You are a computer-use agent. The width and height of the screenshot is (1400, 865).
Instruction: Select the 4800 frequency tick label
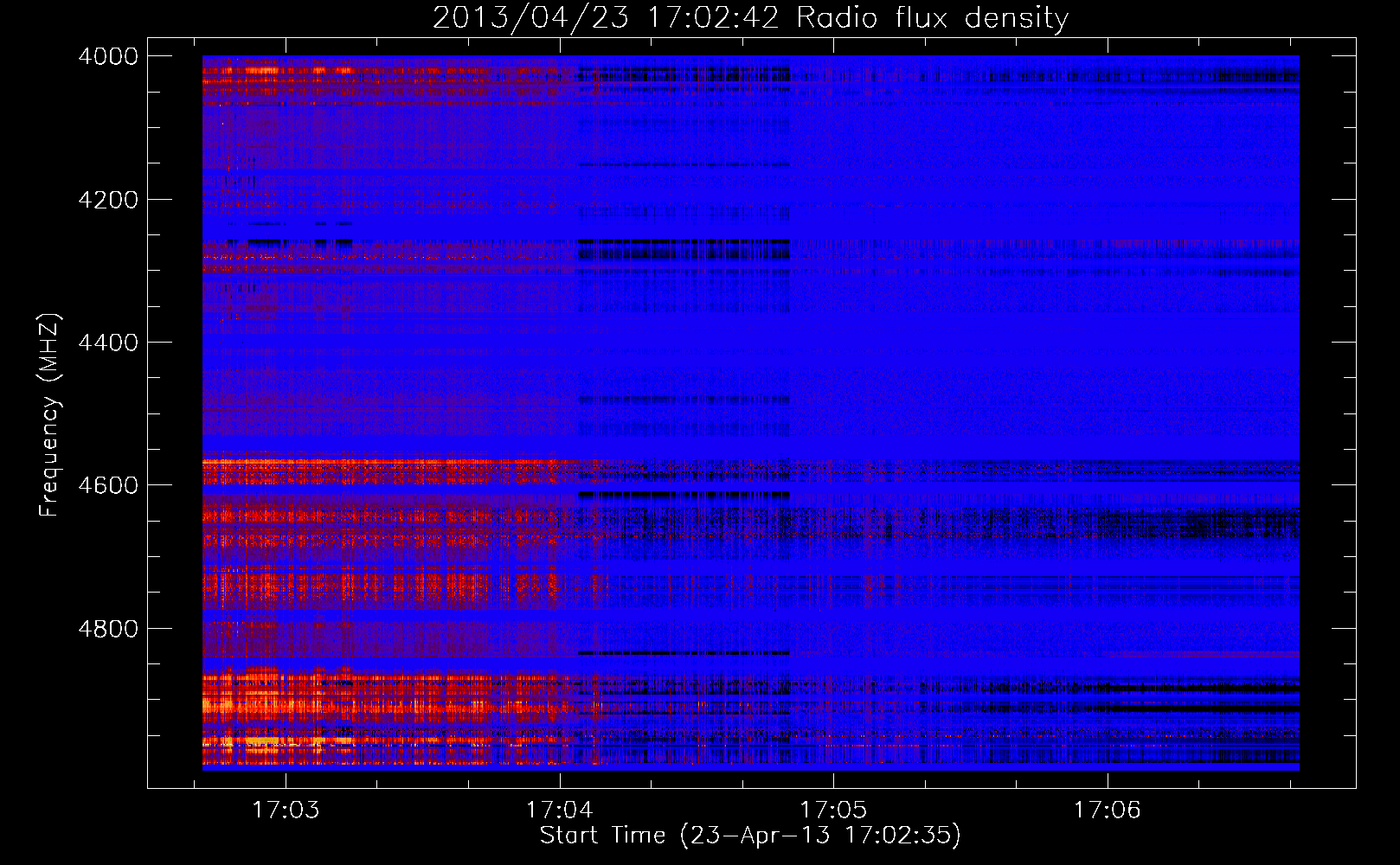click(x=108, y=629)
